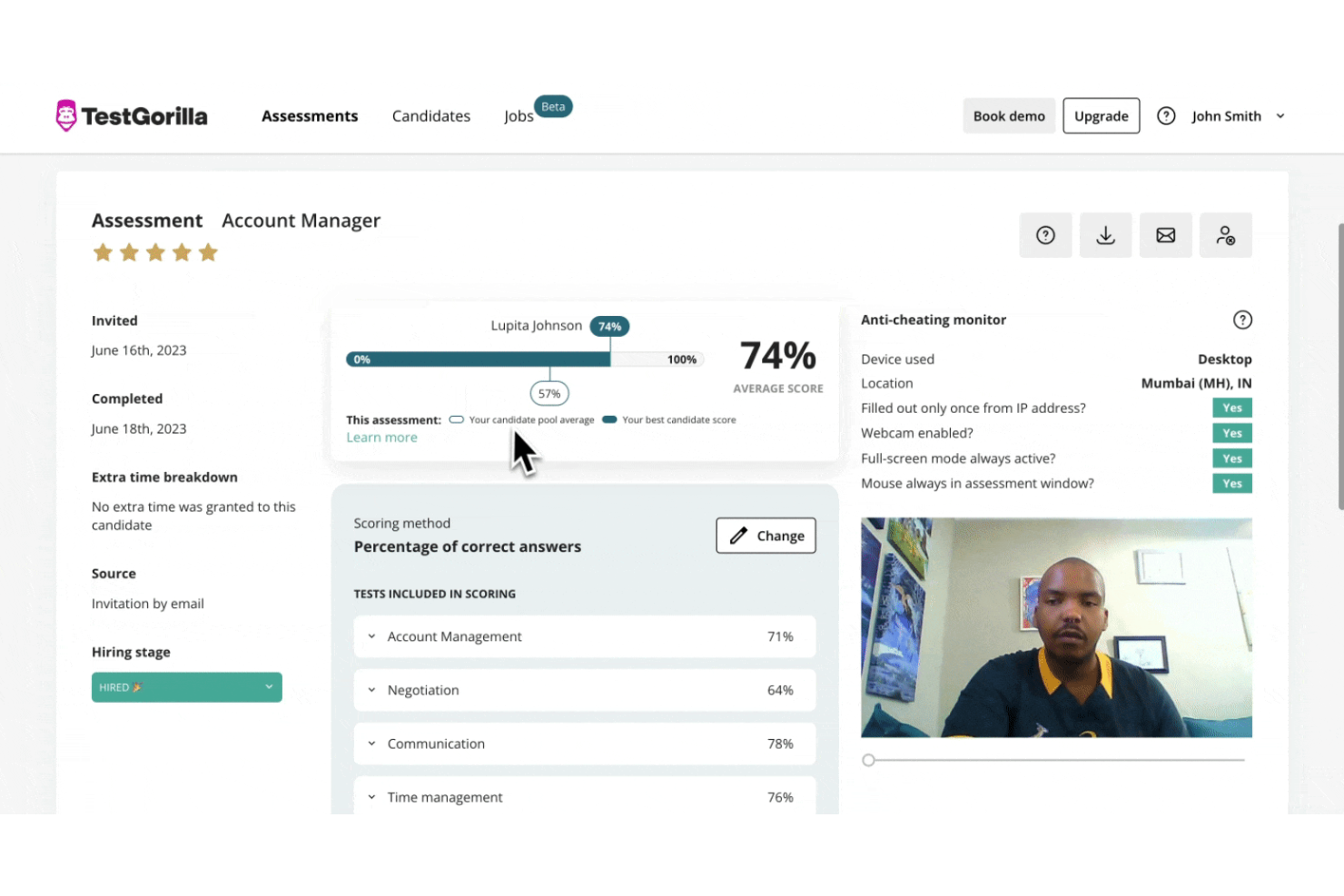
Task: Click 'Percentage of correct answers' text
Action: 467,546
